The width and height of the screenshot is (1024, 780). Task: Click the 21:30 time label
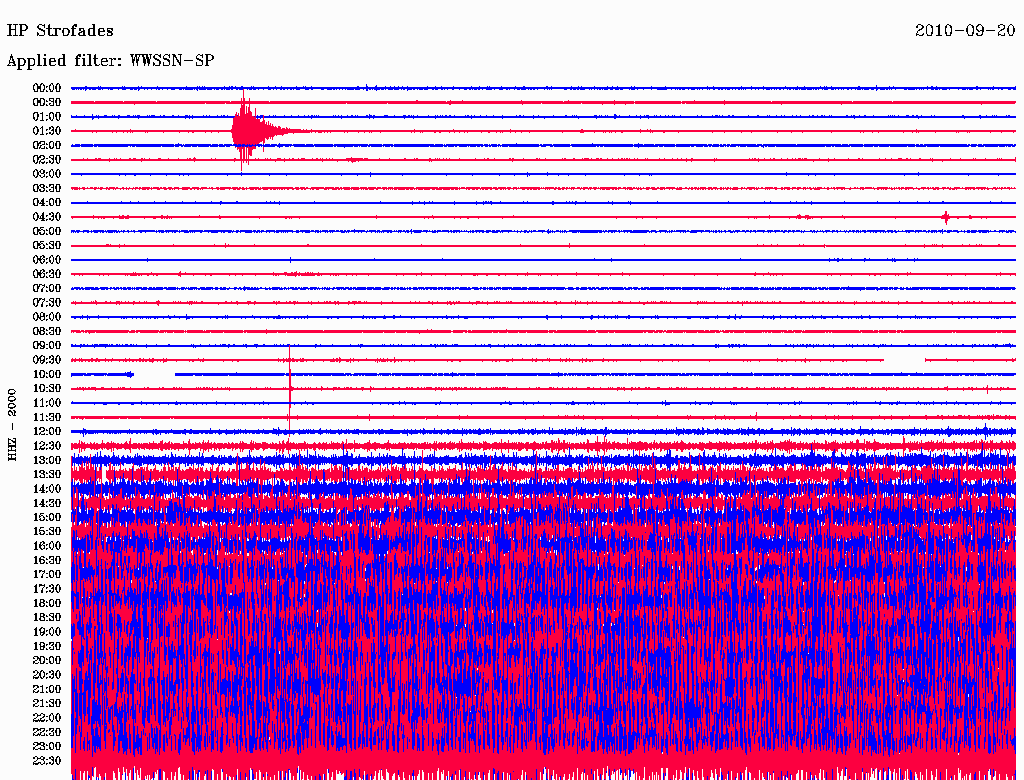pos(47,704)
